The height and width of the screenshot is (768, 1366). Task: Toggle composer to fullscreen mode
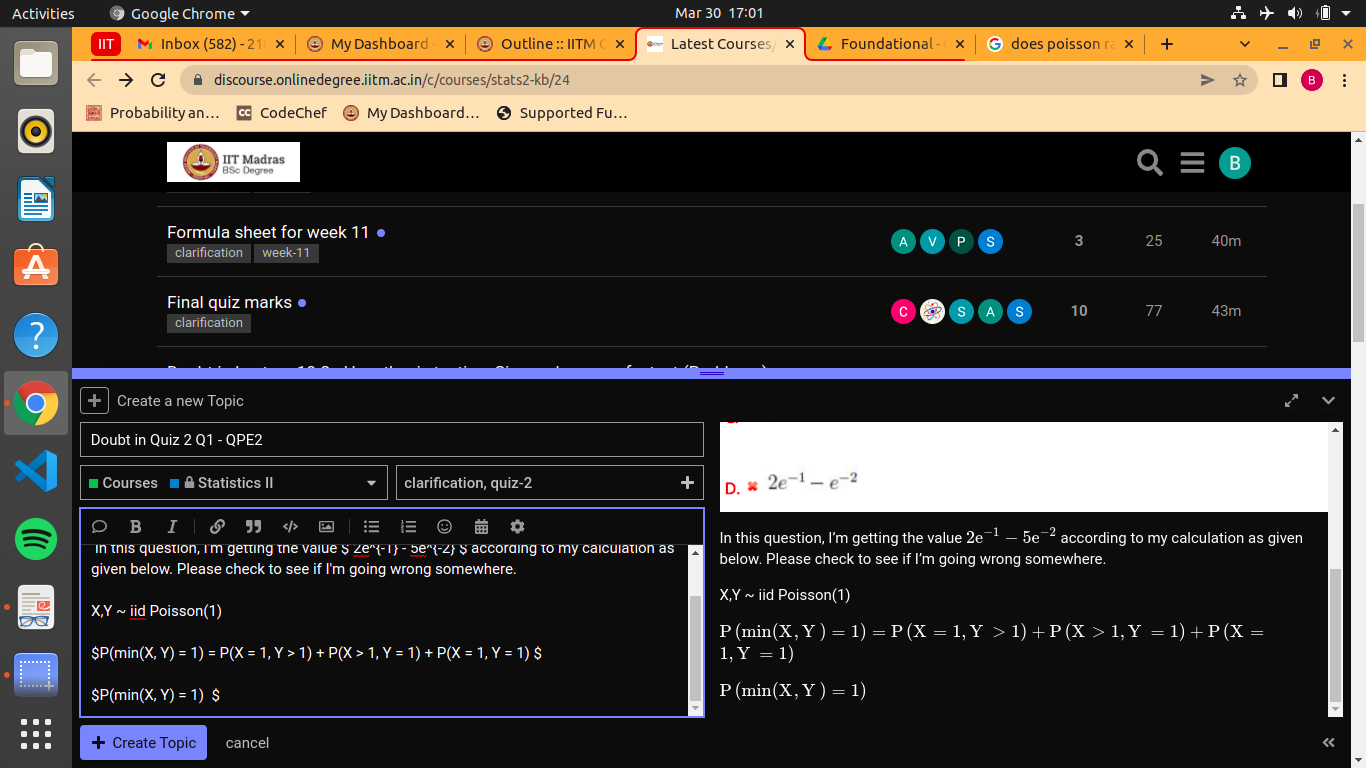tap(1292, 401)
